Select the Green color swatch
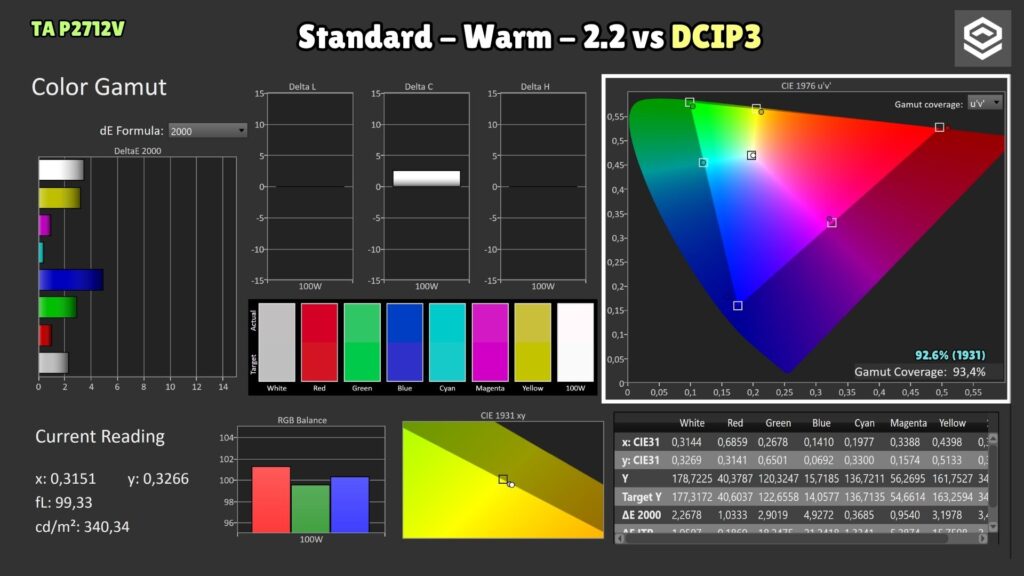This screenshot has width=1024, height=576. click(x=362, y=342)
